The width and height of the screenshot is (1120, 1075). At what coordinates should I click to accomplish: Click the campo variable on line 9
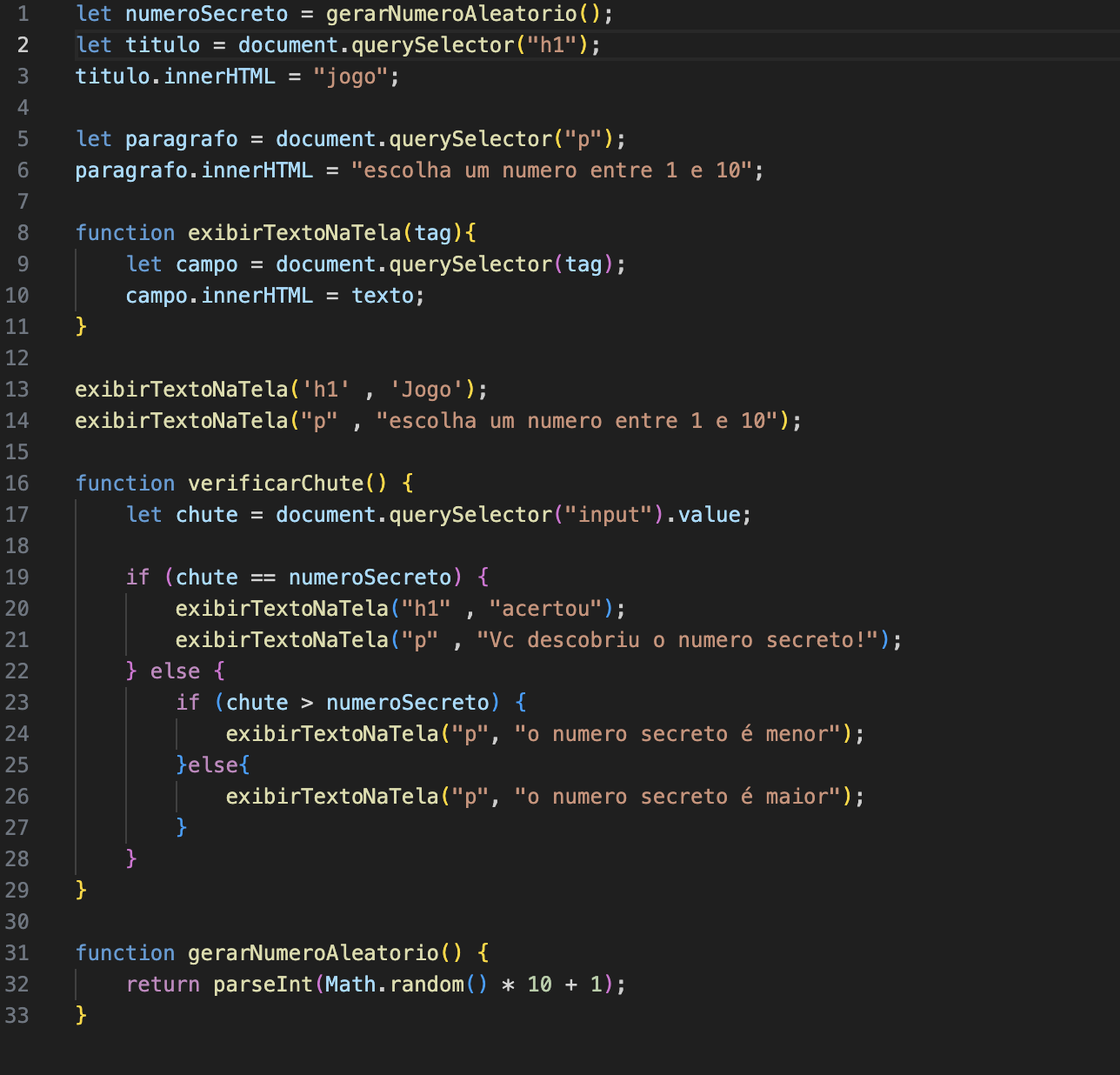point(207,264)
